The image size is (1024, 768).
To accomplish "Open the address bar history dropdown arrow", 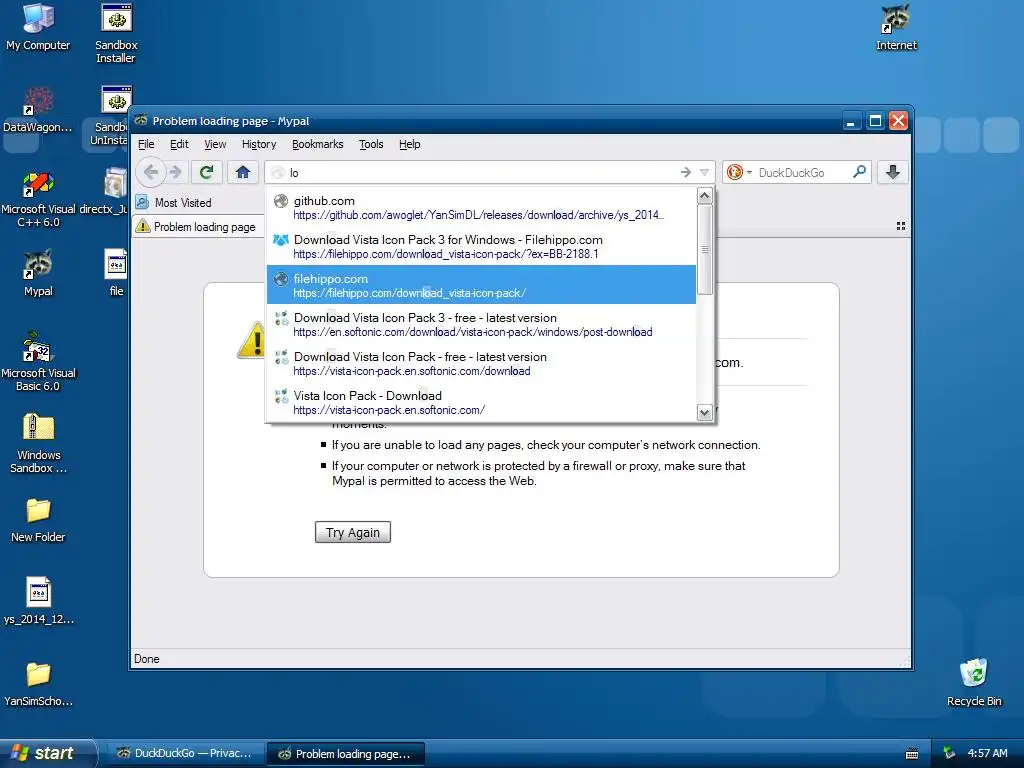I will coord(704,172).
